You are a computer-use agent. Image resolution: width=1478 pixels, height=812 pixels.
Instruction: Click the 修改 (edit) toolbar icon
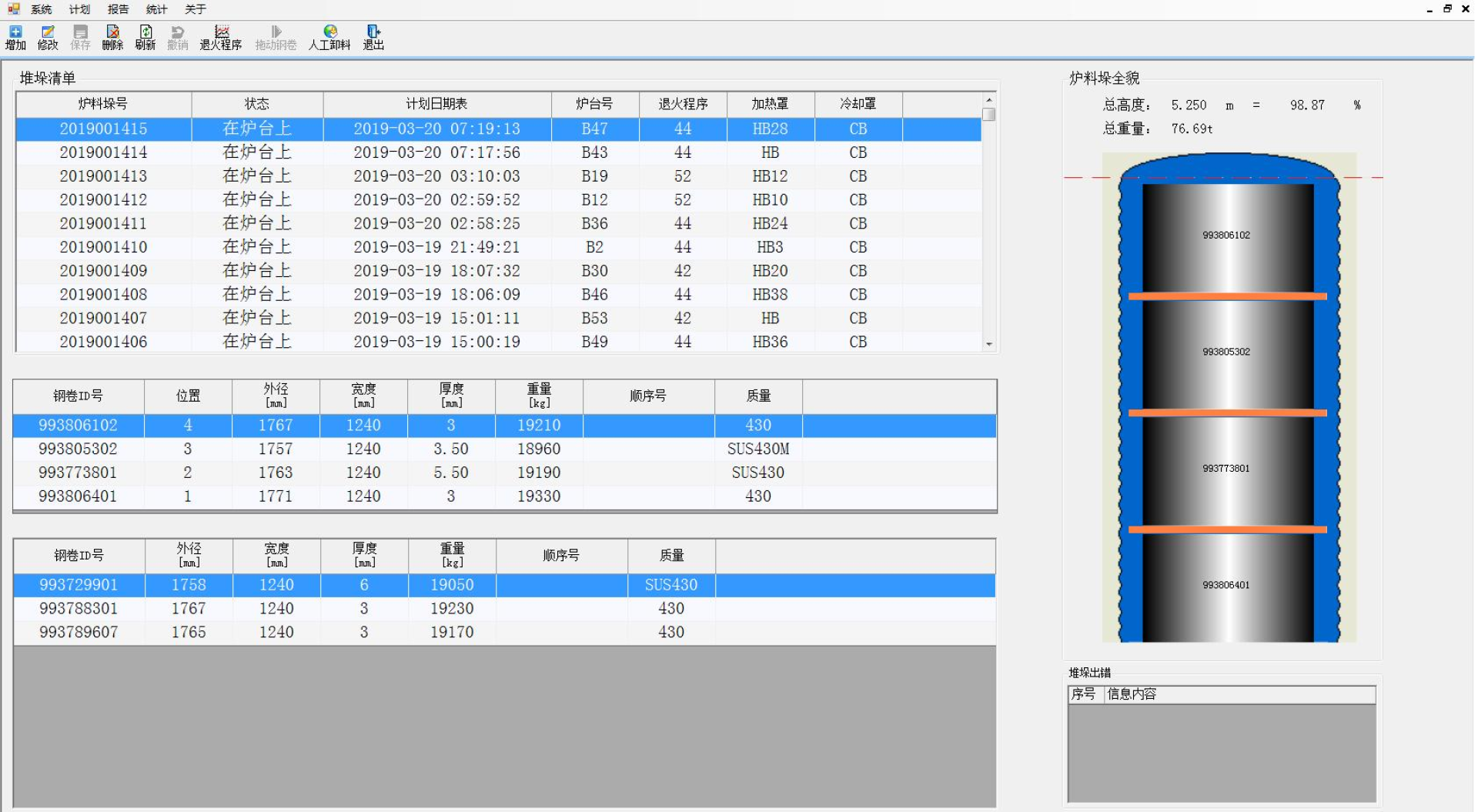coord(48,38)
